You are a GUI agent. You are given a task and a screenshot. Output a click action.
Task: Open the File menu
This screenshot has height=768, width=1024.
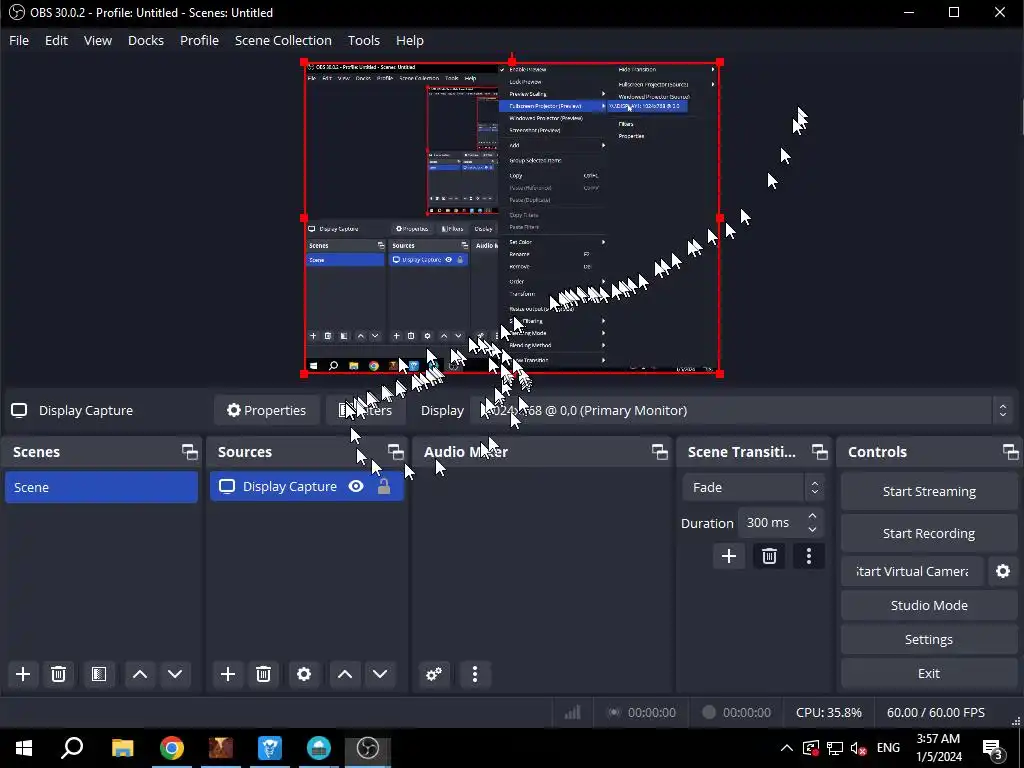19,40
